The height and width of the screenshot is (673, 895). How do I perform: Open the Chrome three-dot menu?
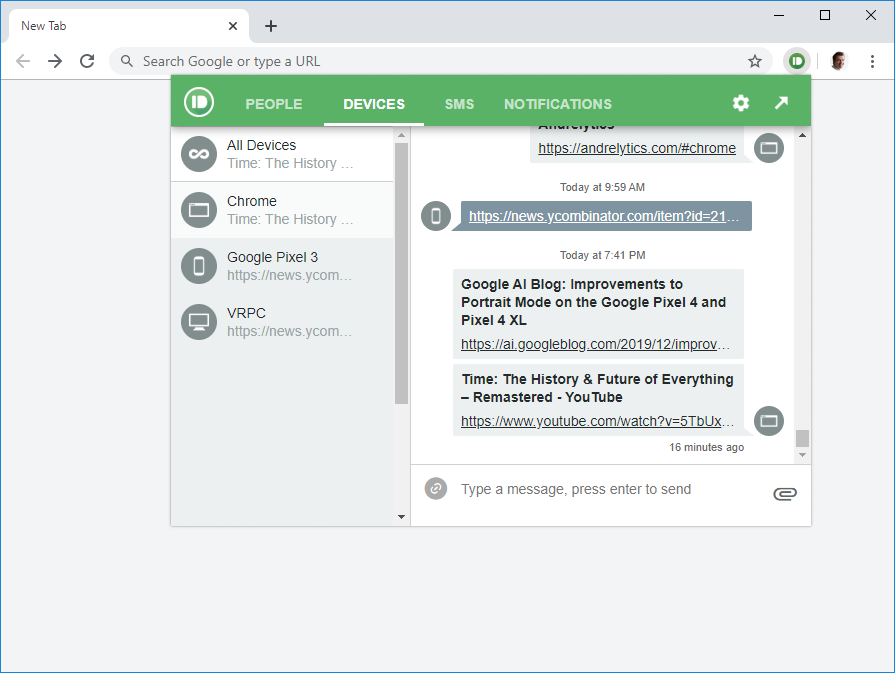872,61
